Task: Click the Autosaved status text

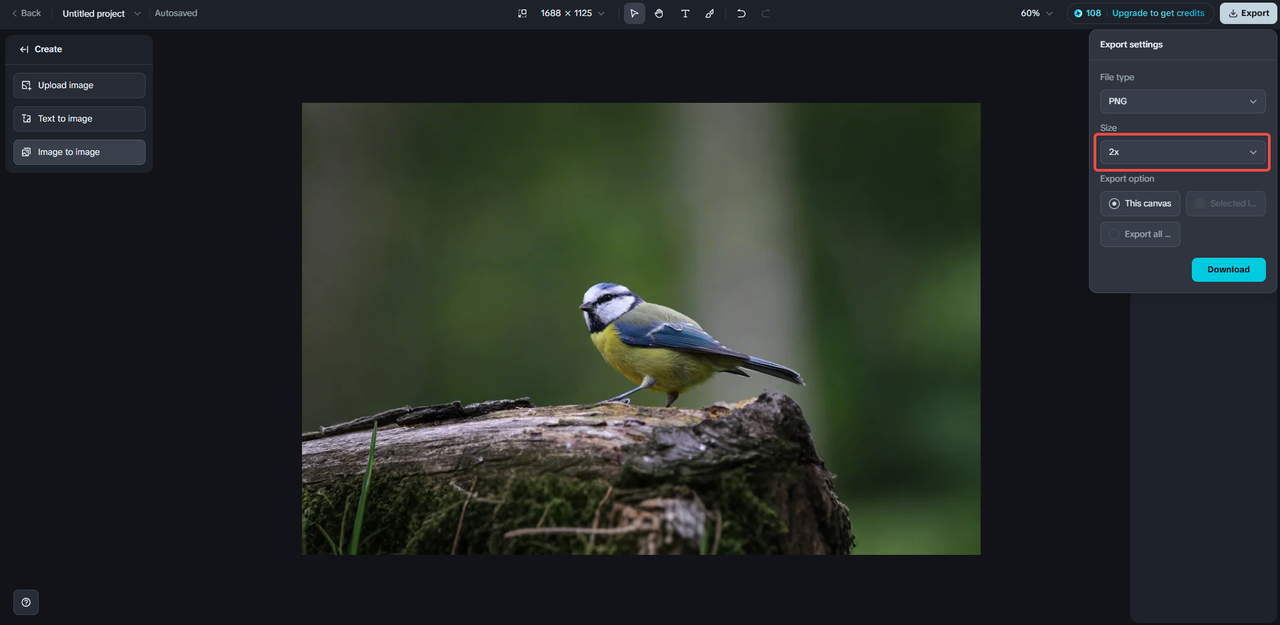Action: click(x=176, y=13)
